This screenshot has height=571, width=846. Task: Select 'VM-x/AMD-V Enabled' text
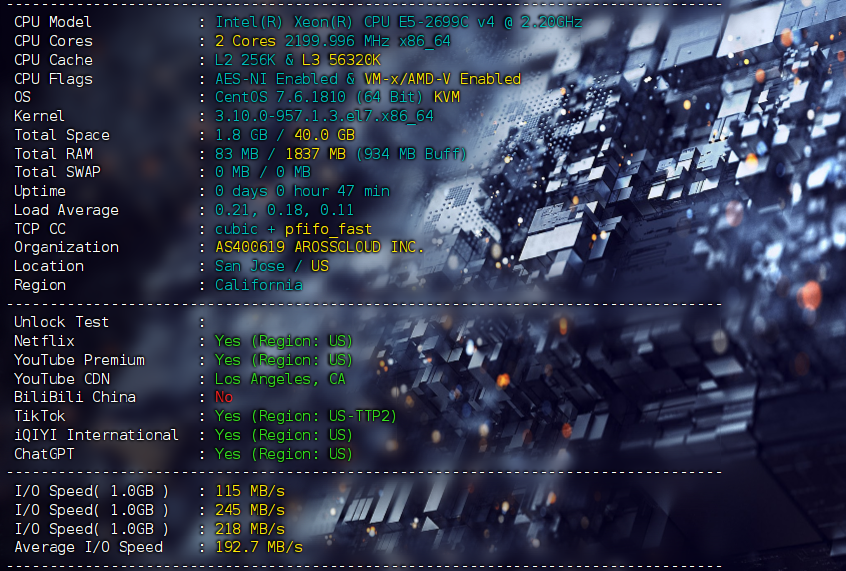(x=442, y=79)
